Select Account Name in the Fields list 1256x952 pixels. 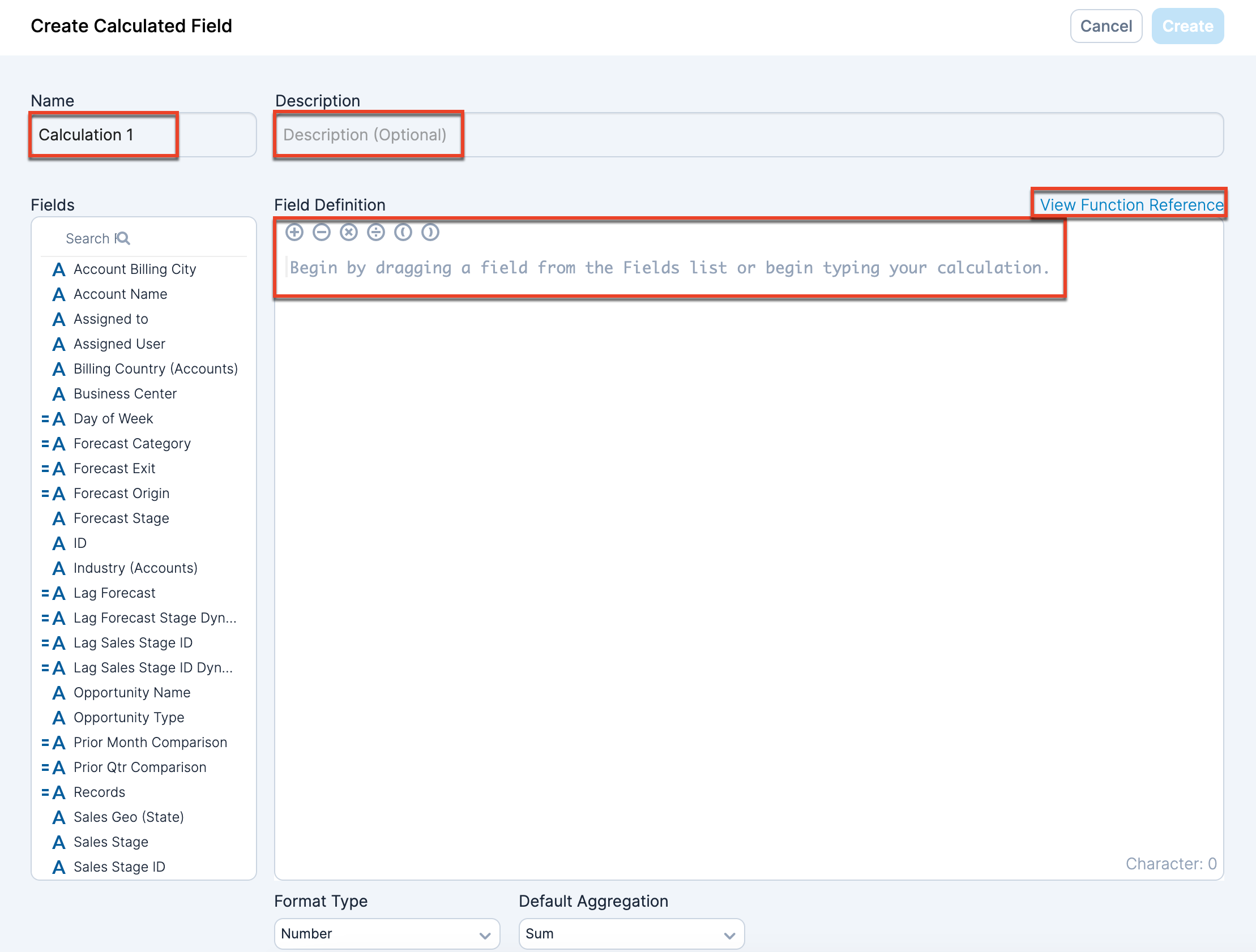point(120,294)
